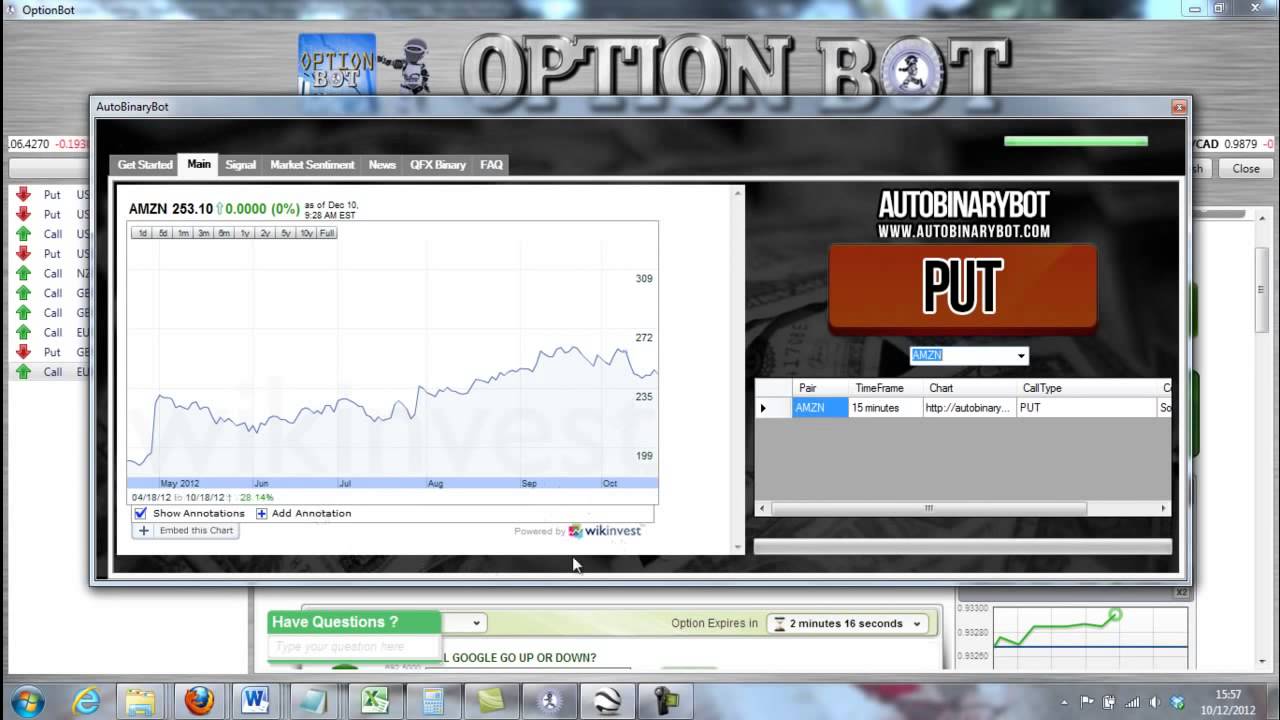Open Firefox from the taskbar
The height and width of the screenshot is (720, 1280).
(x=198, y=700)
